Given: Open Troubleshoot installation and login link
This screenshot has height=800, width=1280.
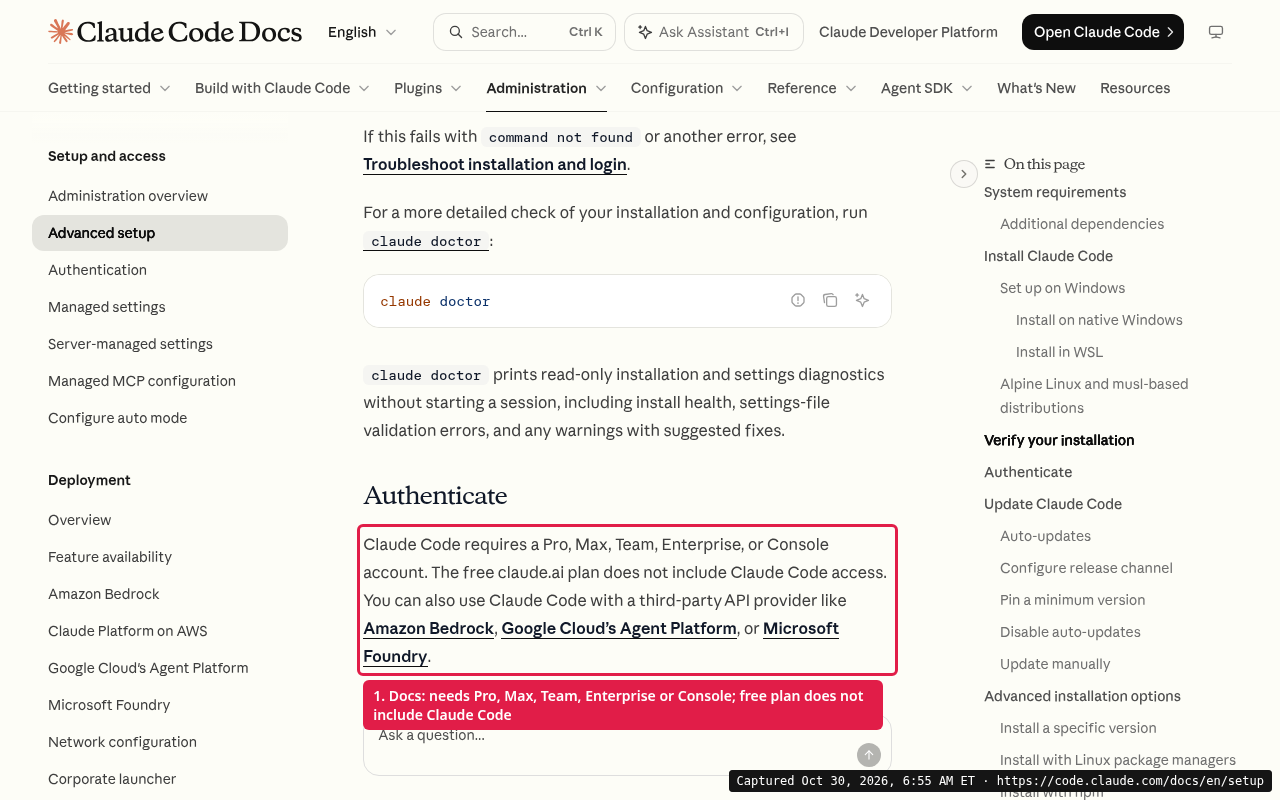Looking at the screenshot, I should [x=495, y=164].
